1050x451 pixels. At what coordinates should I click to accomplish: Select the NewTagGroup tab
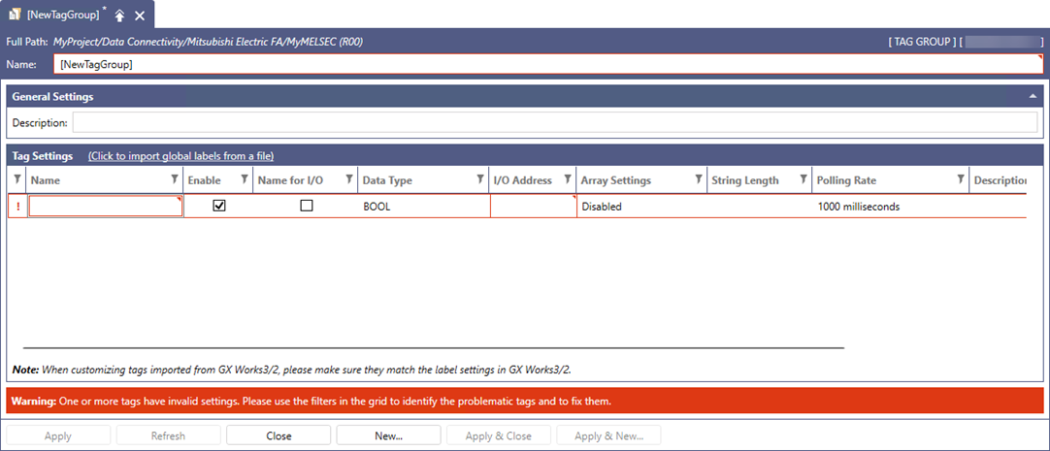tap(62, 15)
